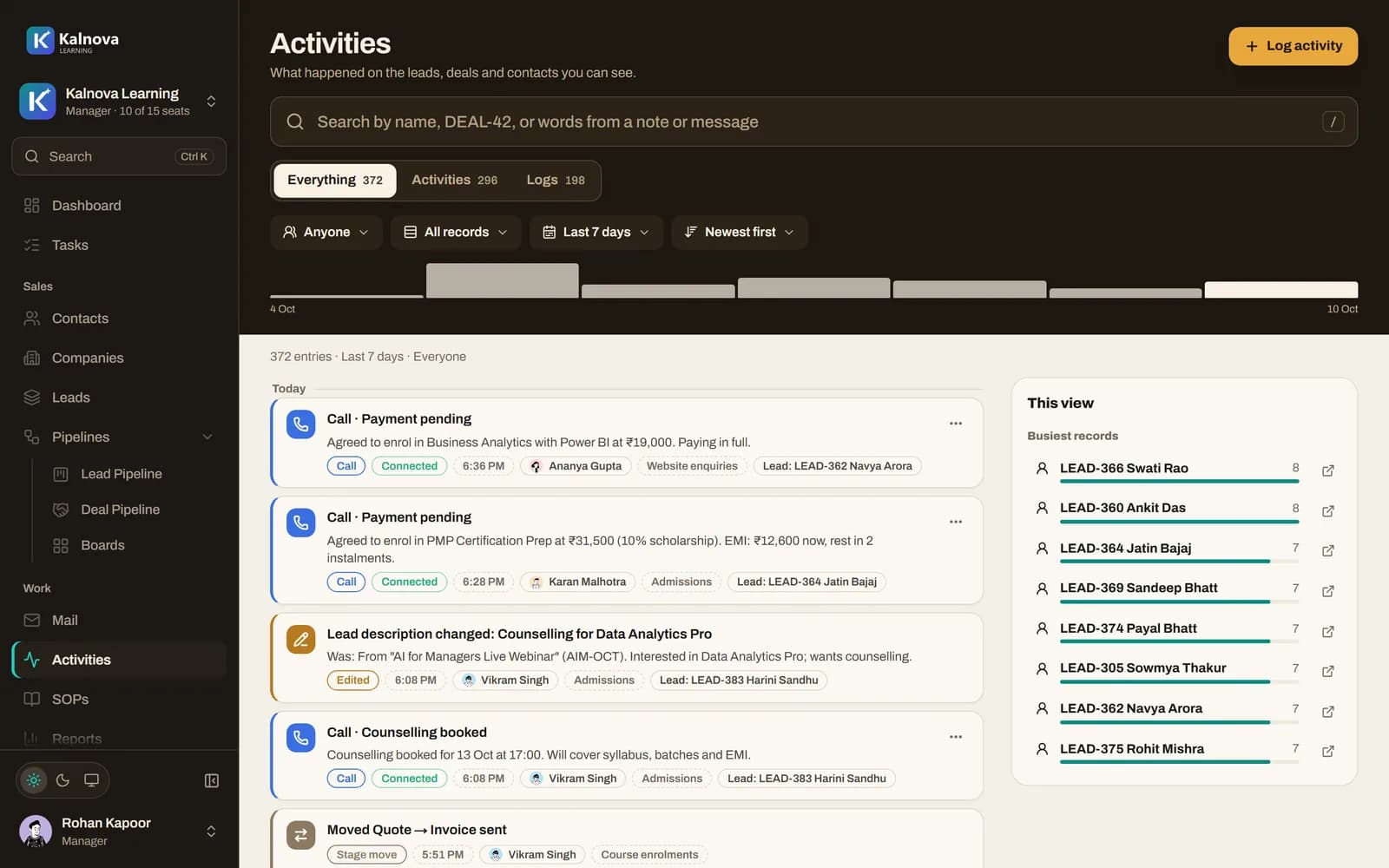Click Website enquiries chip

point(692,466)
